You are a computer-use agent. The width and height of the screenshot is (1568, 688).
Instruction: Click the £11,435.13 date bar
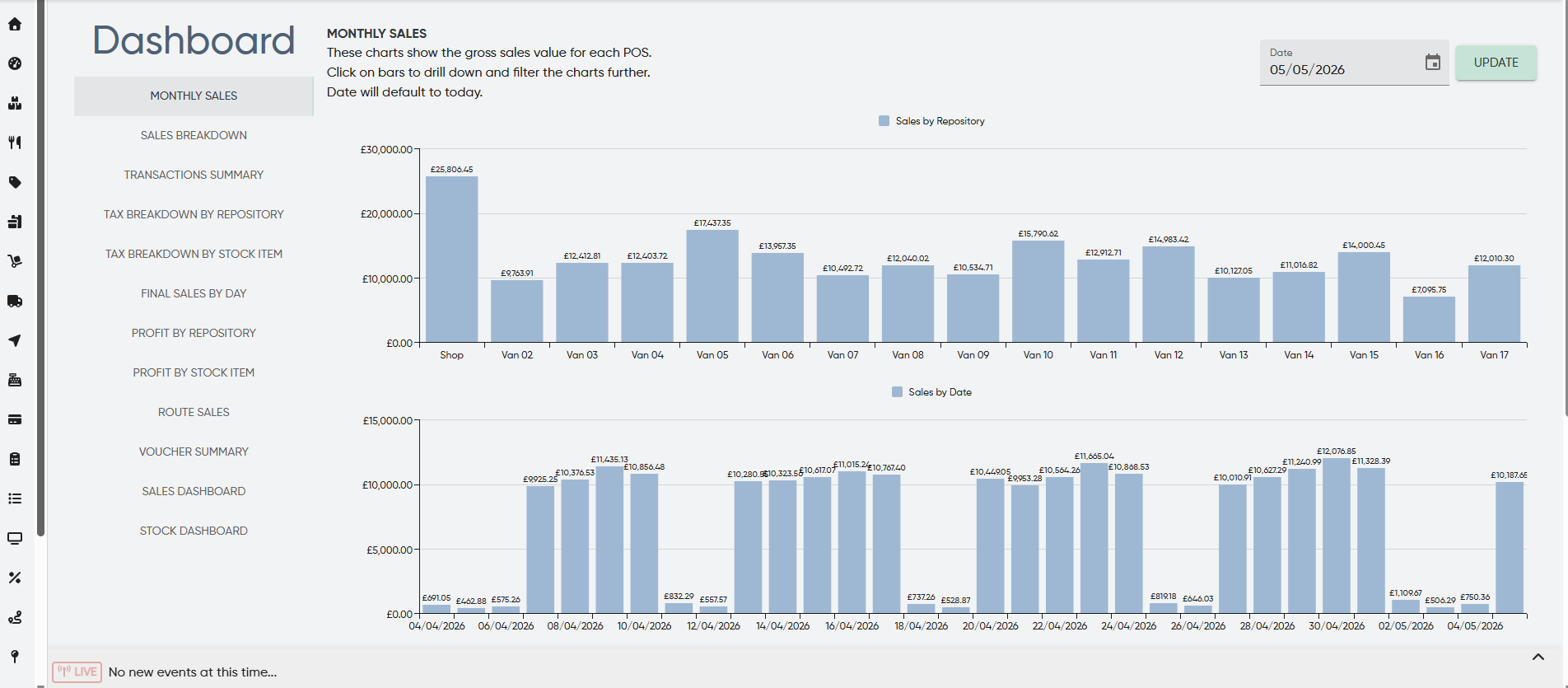(609, 540)
